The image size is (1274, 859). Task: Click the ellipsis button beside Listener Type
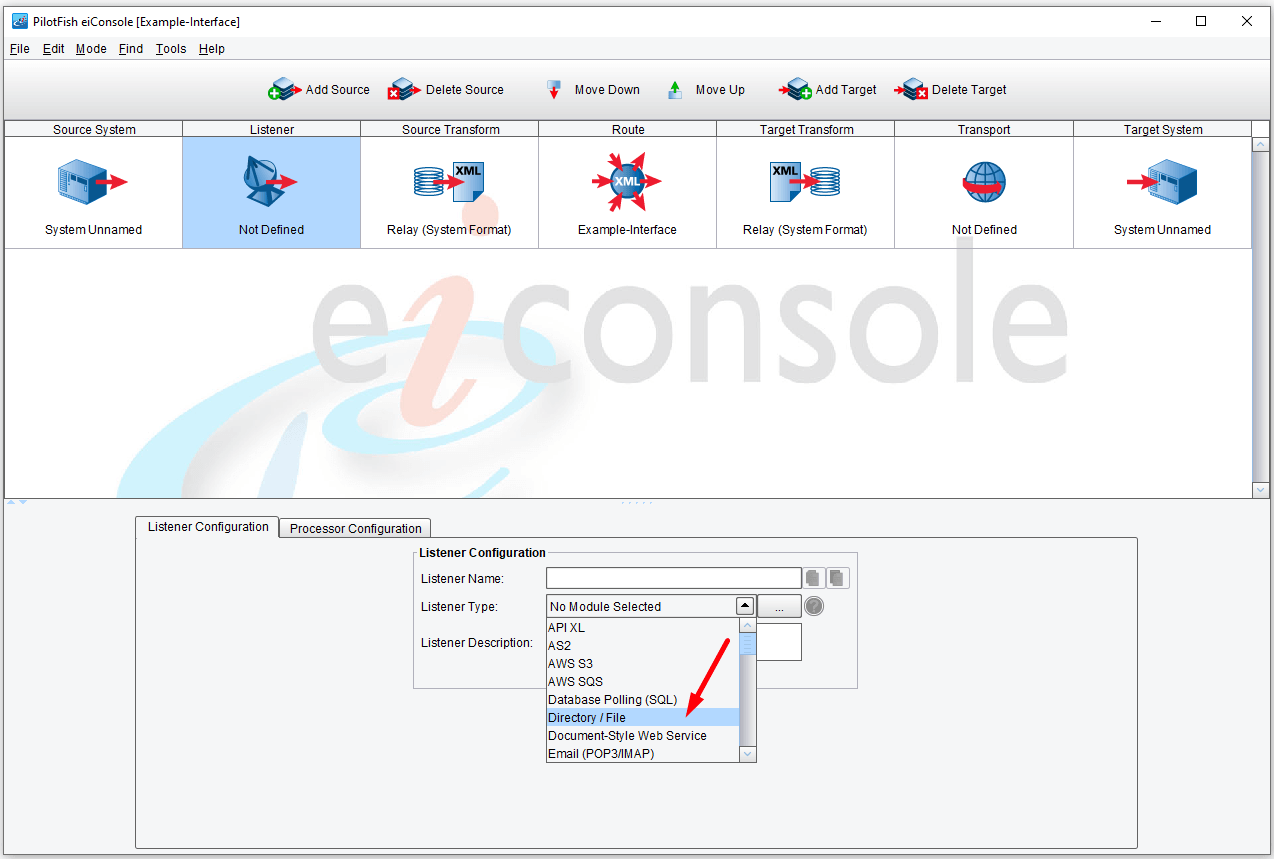(x=779, y=606)
